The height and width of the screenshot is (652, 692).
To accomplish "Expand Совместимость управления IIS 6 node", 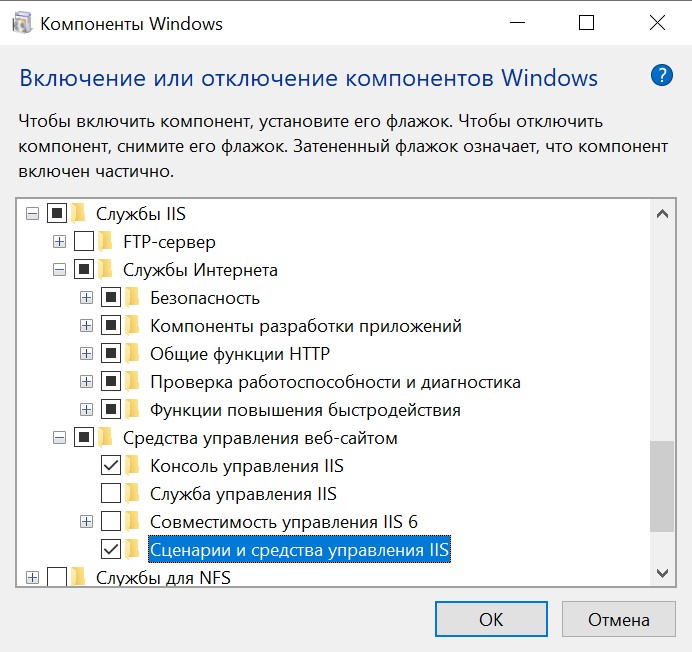I will pos(86,522).
